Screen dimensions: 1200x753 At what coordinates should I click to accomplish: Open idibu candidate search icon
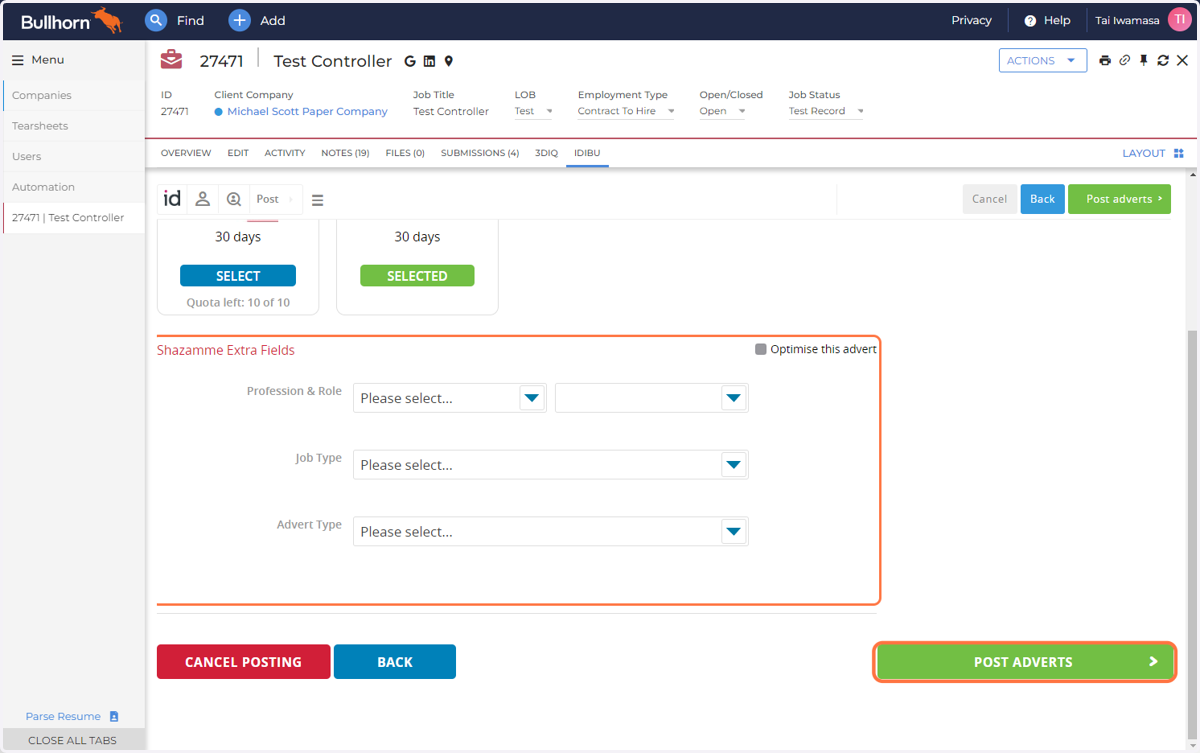pyautogui.click(x=234, y=199)
